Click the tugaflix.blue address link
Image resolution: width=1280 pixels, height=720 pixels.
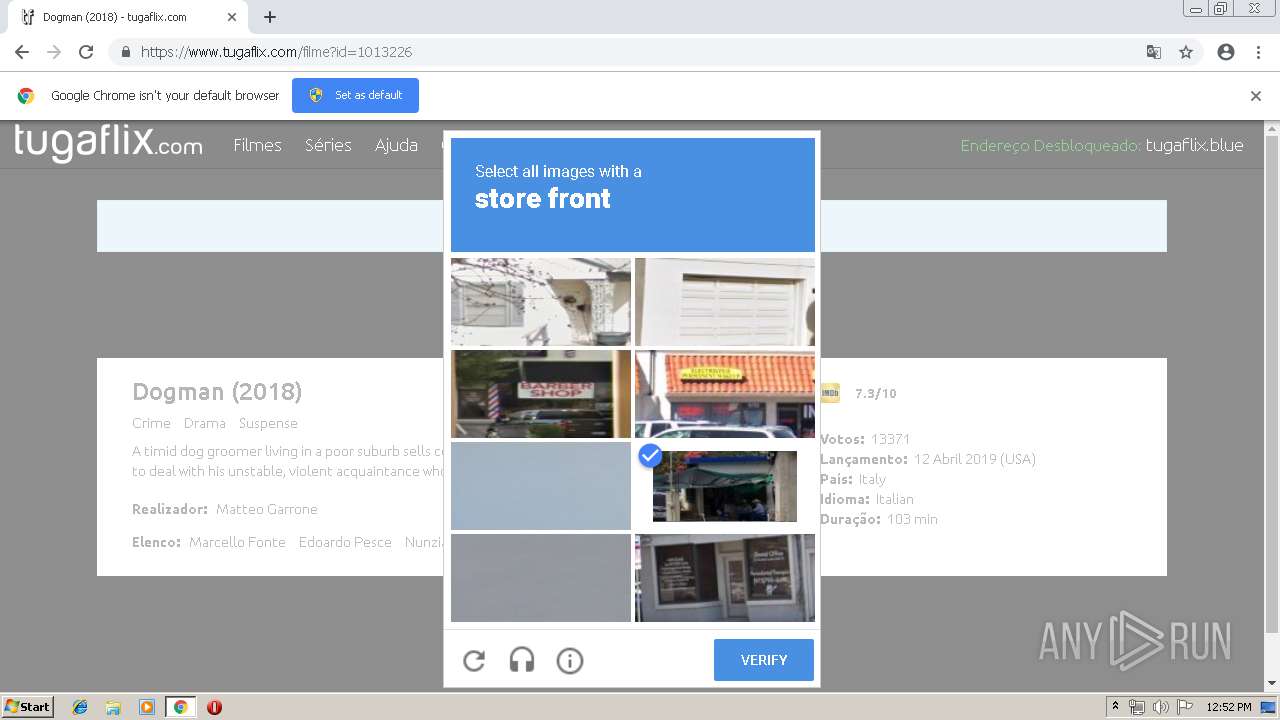(1194, 145)
